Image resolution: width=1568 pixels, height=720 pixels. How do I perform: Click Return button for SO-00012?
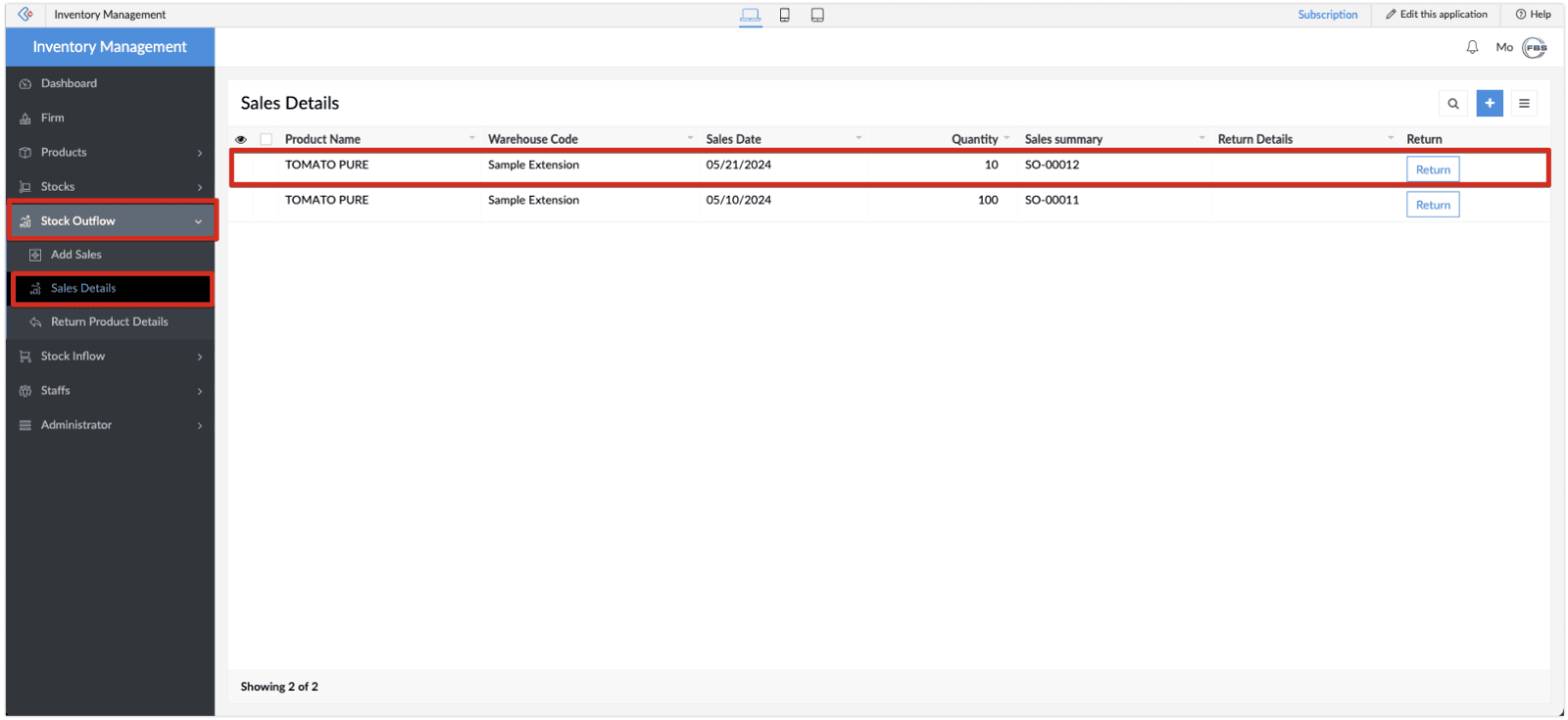click(x=1433, y=169)
